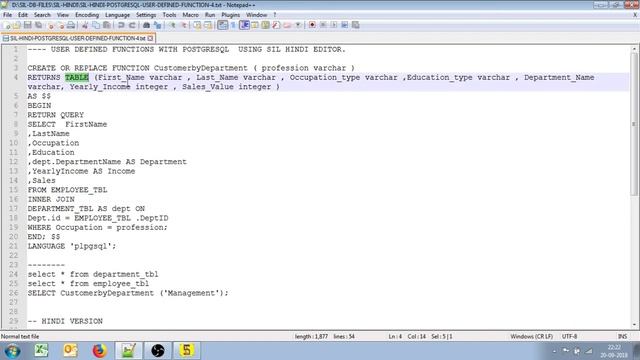Zoom in using the toolbar icon
Screen dimensions: 640x360
pos(172,25)
